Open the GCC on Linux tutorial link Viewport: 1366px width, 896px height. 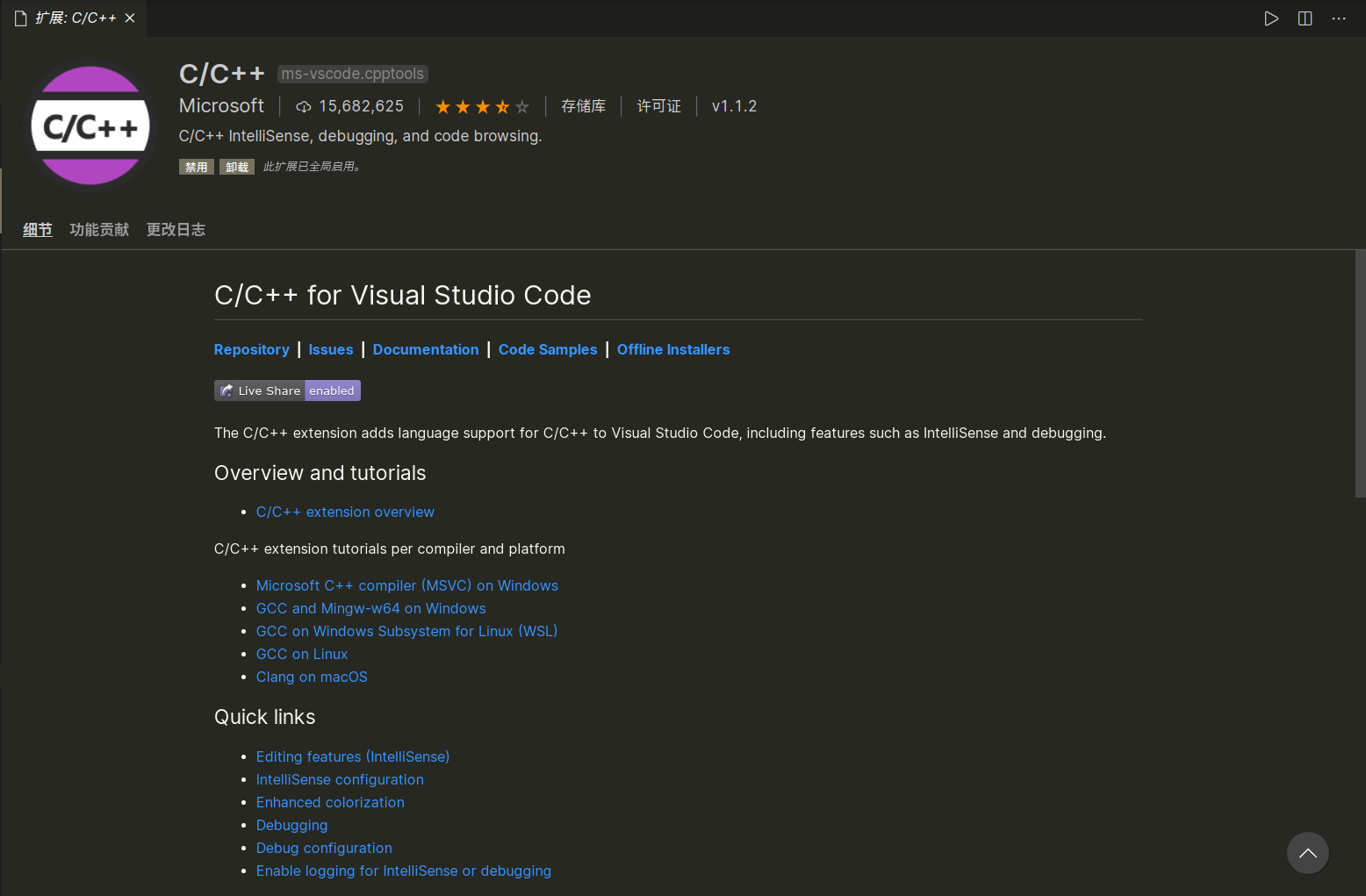tap(302, 654)
